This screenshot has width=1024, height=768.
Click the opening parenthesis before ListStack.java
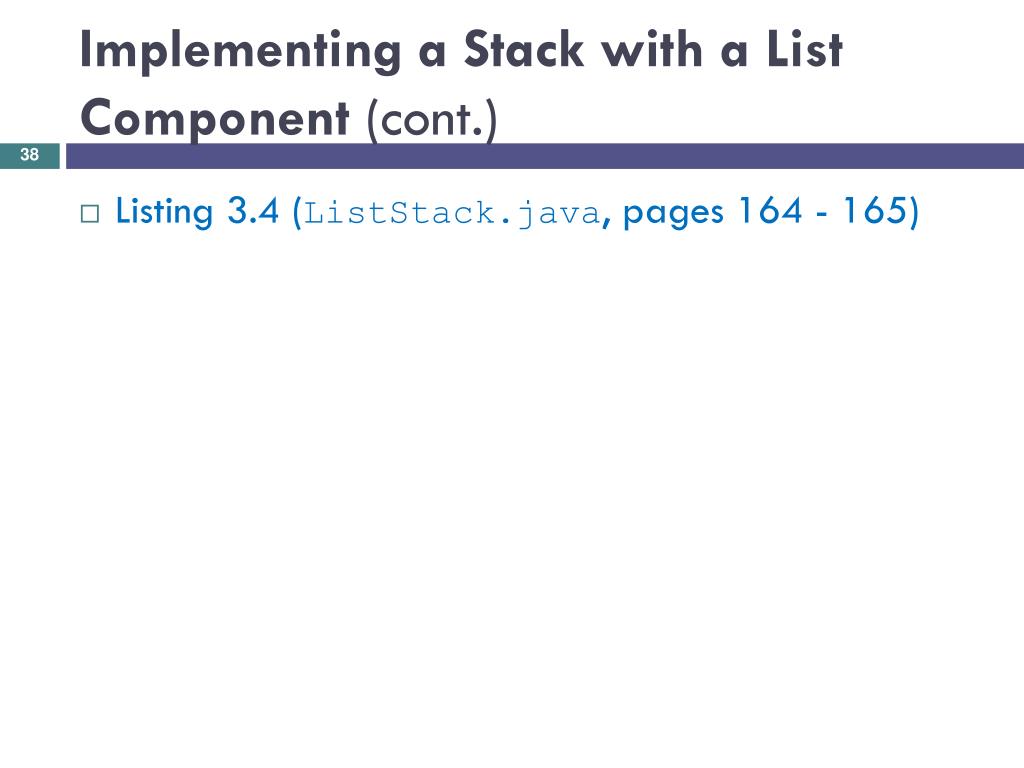click(x=297, y=212)
